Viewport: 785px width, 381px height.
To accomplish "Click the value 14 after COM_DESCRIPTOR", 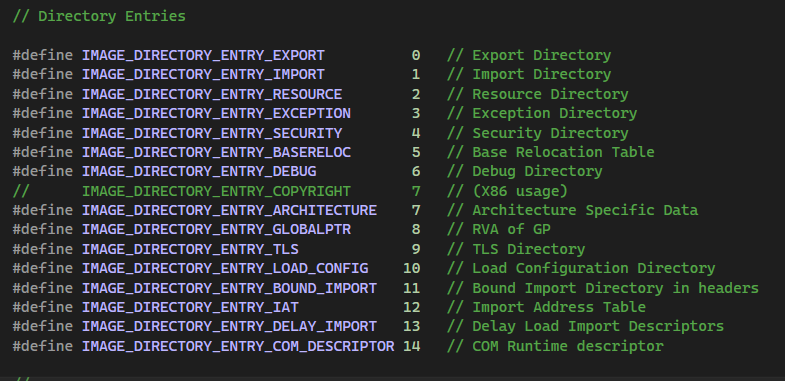I will [x=412, y=346].
